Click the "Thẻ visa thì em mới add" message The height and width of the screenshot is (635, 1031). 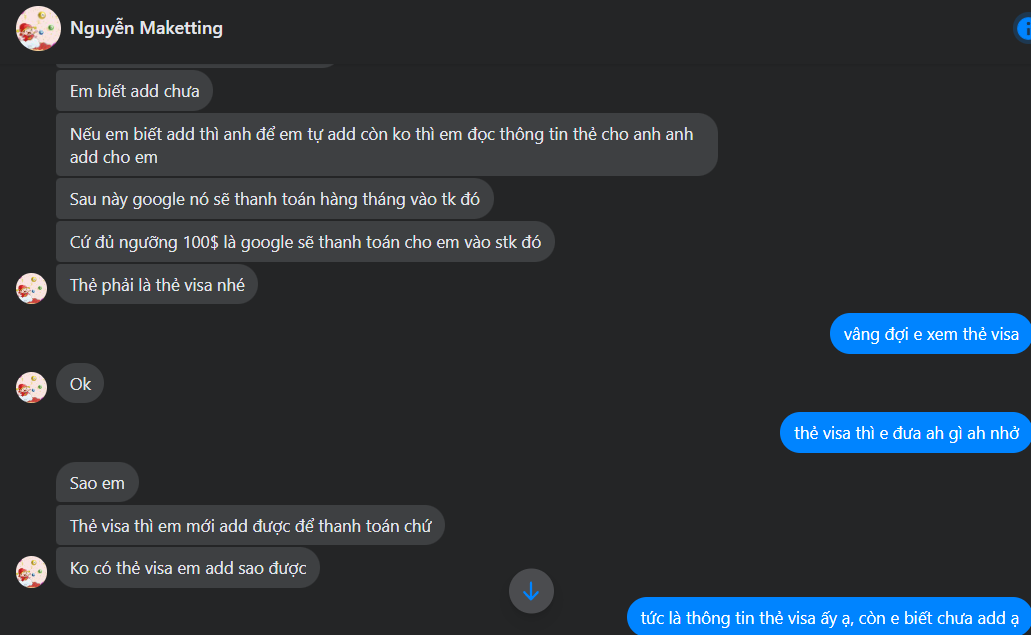(x=250, y=526)
